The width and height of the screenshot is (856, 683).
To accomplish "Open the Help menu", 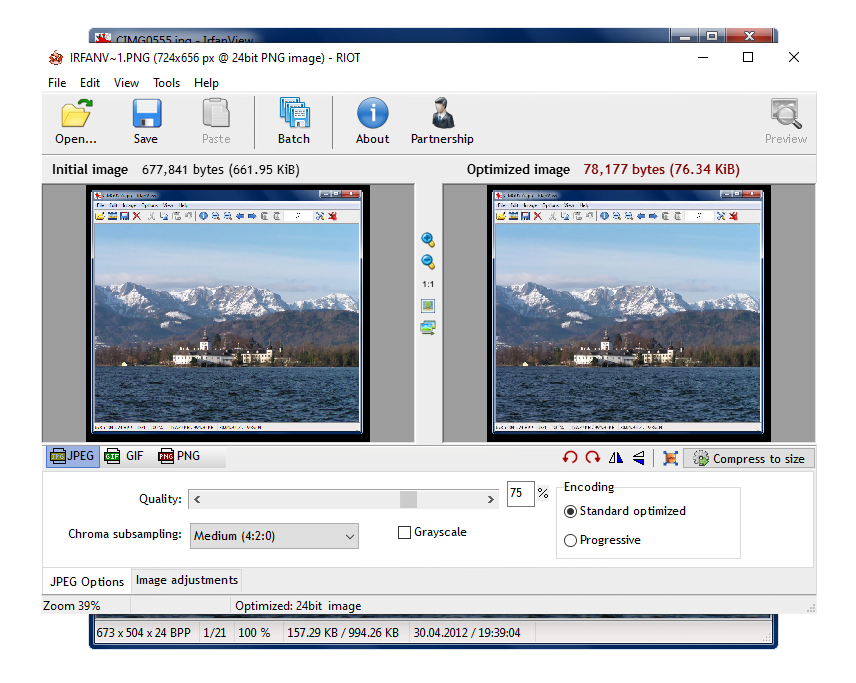I will [206, 83].
